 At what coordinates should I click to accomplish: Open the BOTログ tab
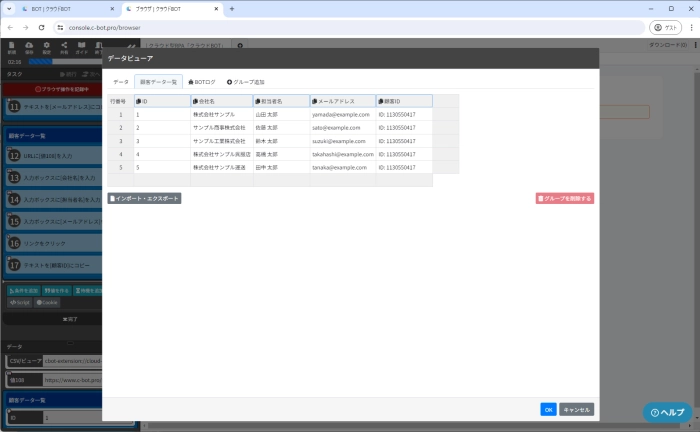202,81
